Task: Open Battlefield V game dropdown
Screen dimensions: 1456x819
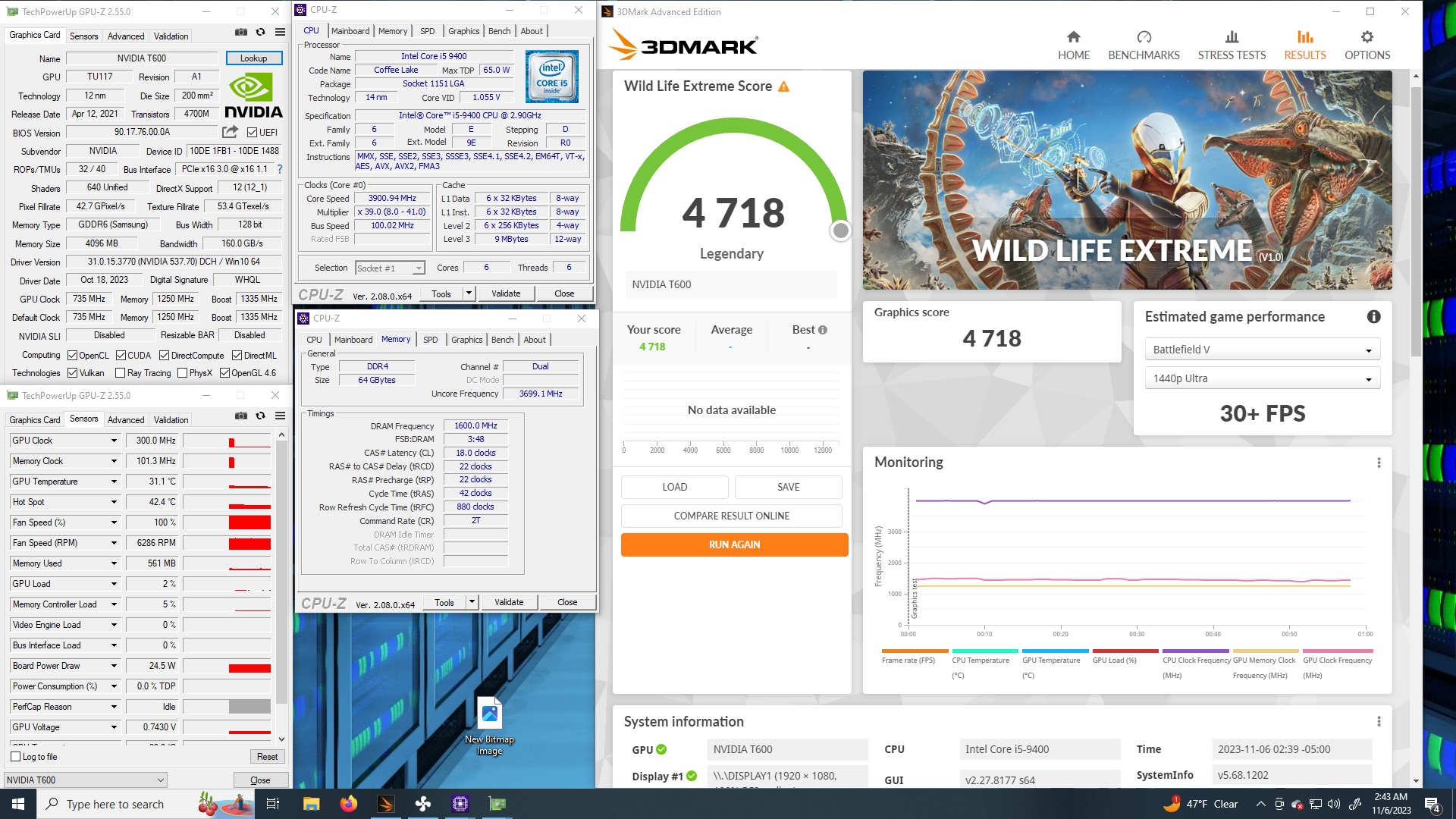Action: [1263, 350]
